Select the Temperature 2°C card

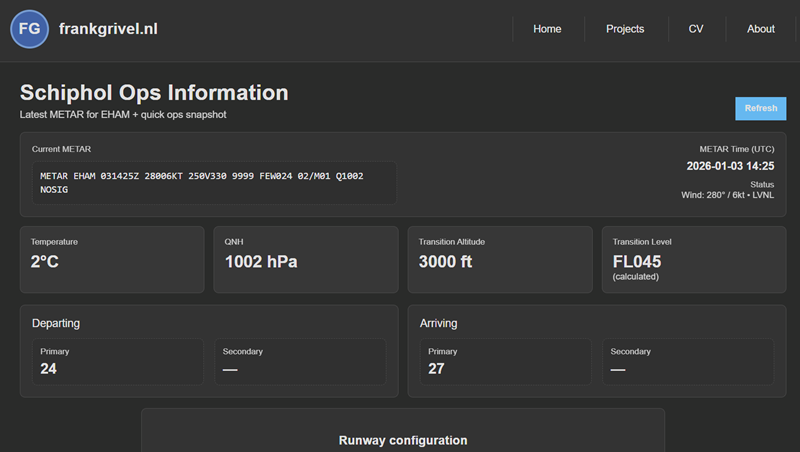112,259
